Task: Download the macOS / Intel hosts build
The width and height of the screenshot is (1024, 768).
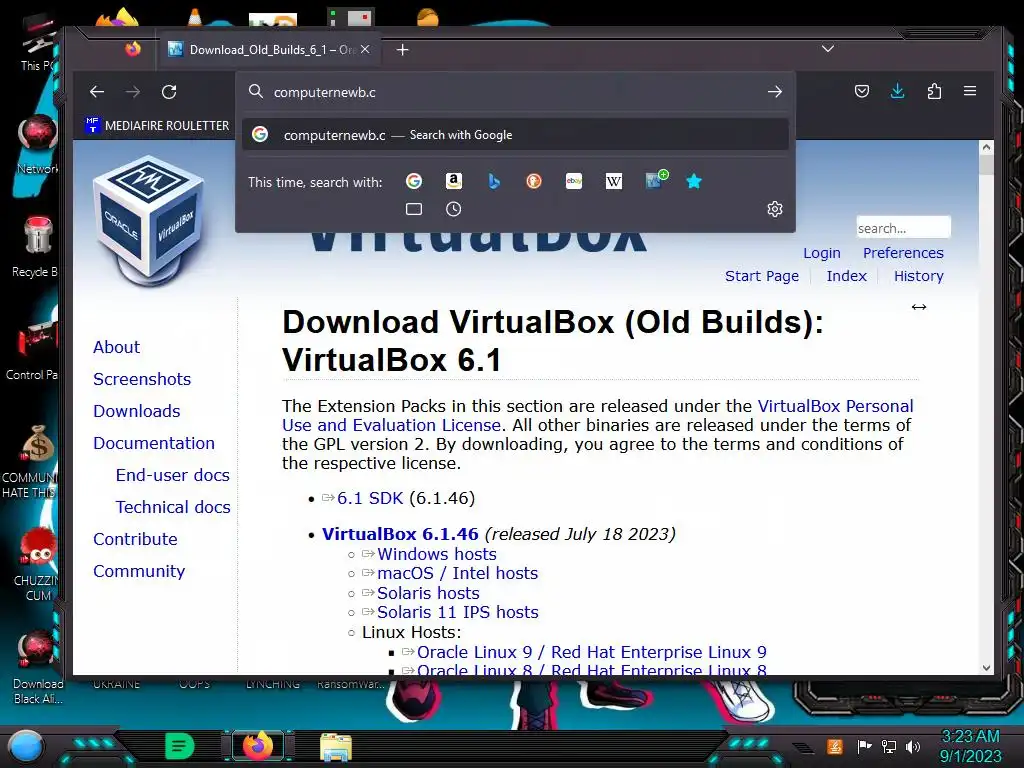Action: pos(457,573)
